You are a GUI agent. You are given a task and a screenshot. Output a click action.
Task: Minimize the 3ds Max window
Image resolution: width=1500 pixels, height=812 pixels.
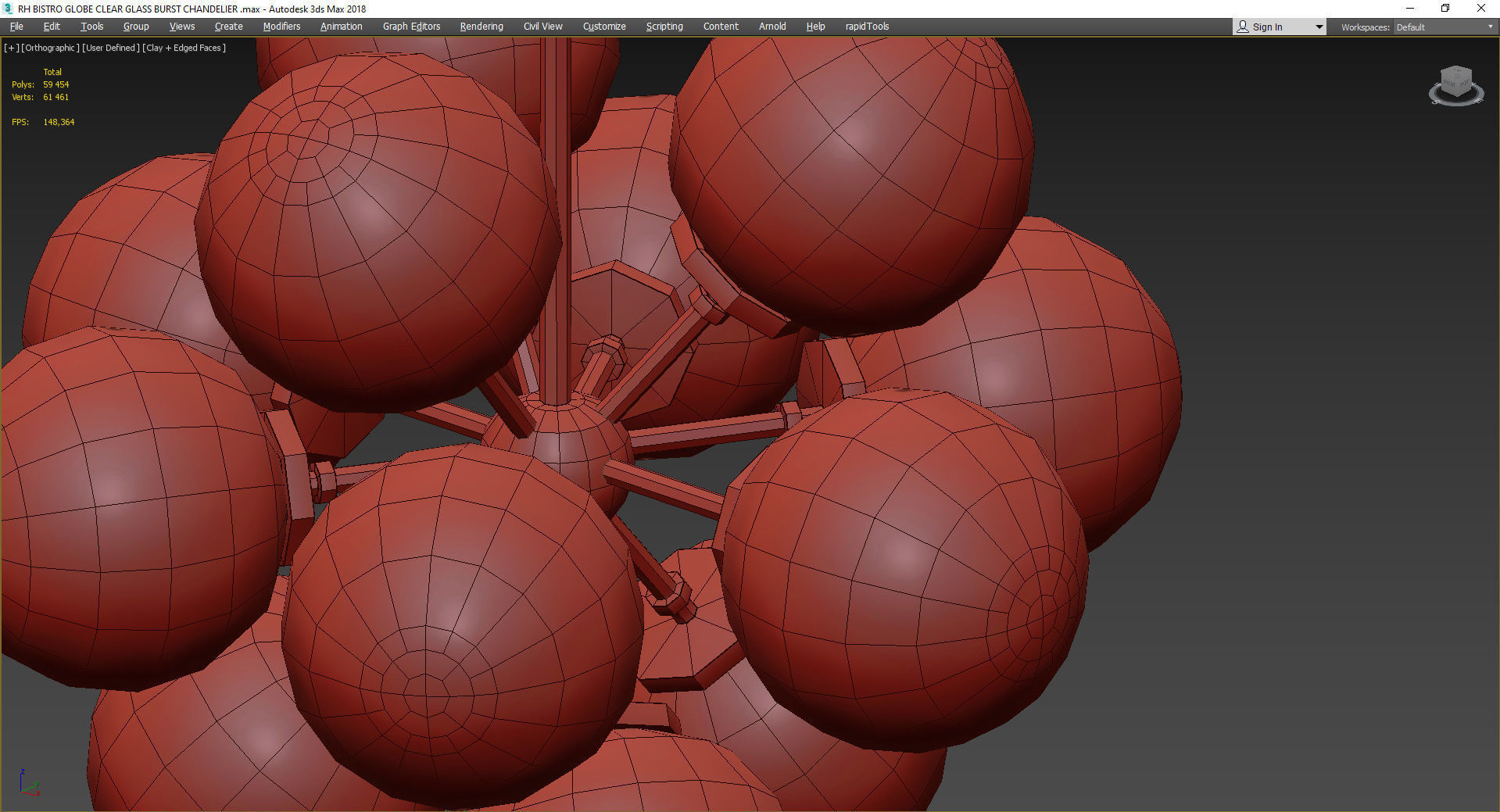click(1410, 9)
